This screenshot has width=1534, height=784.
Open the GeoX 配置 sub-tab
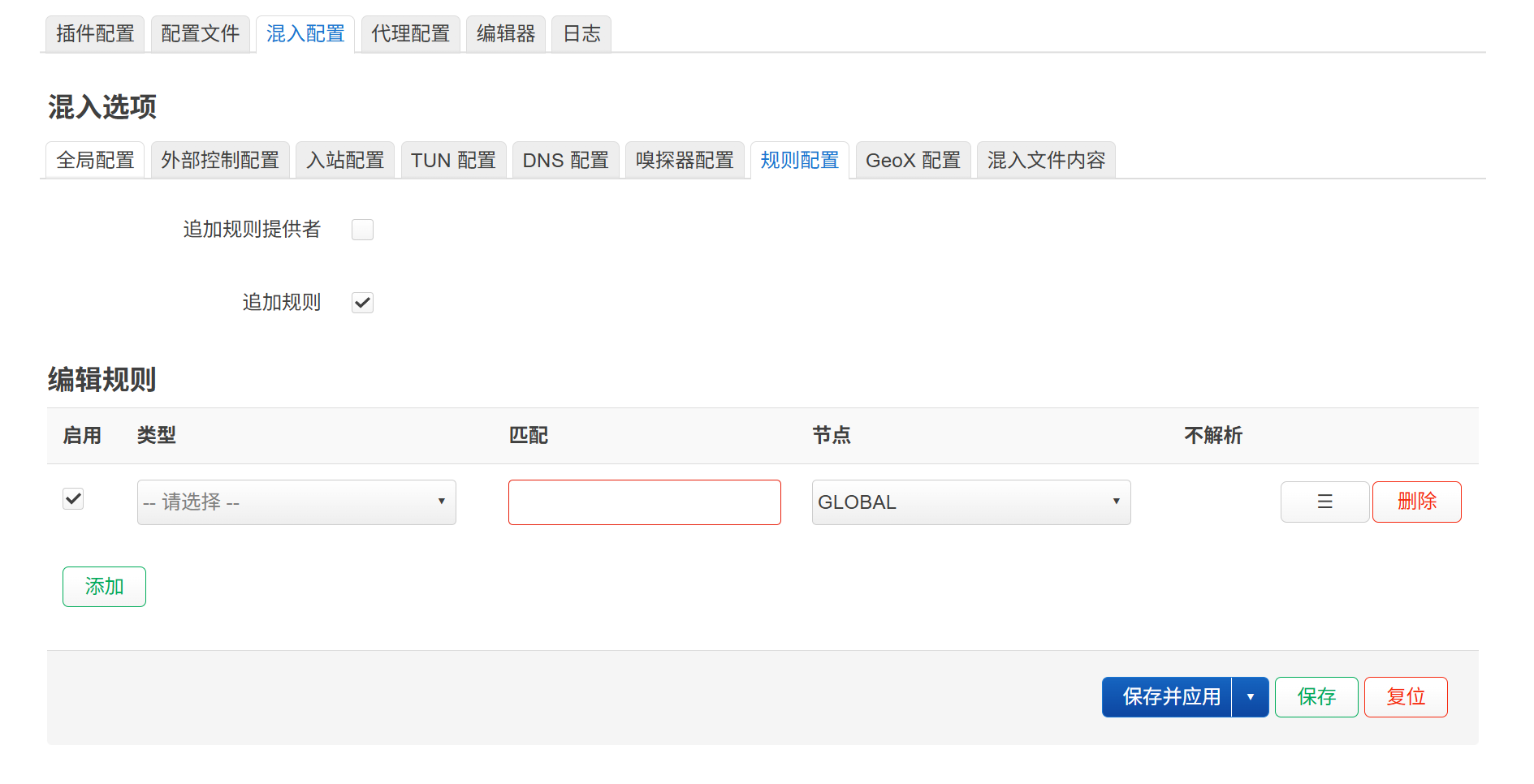(x=913, y=161)
